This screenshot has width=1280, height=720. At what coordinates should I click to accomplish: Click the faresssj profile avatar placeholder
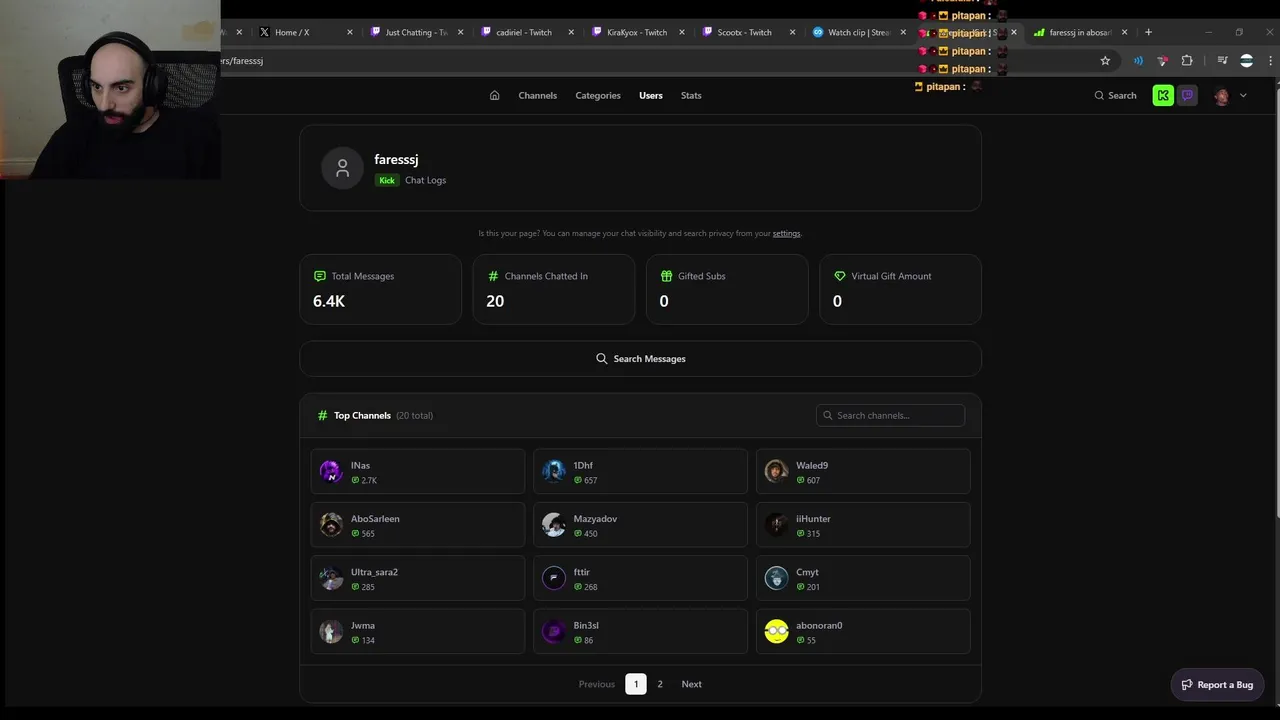[x=342, y=168]
